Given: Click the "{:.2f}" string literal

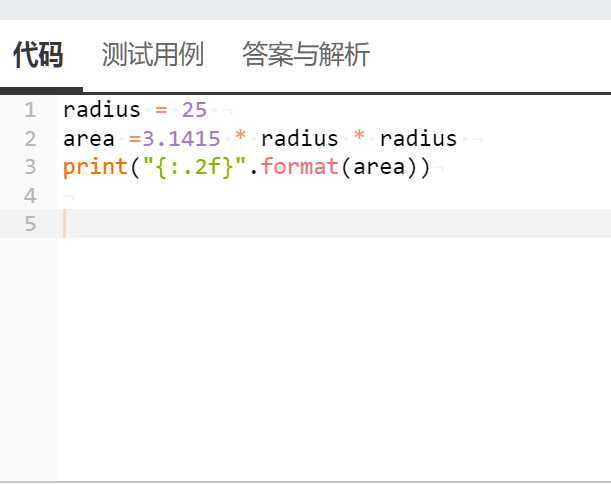Looking at the screenshot, I should click(x=195, y=167).
